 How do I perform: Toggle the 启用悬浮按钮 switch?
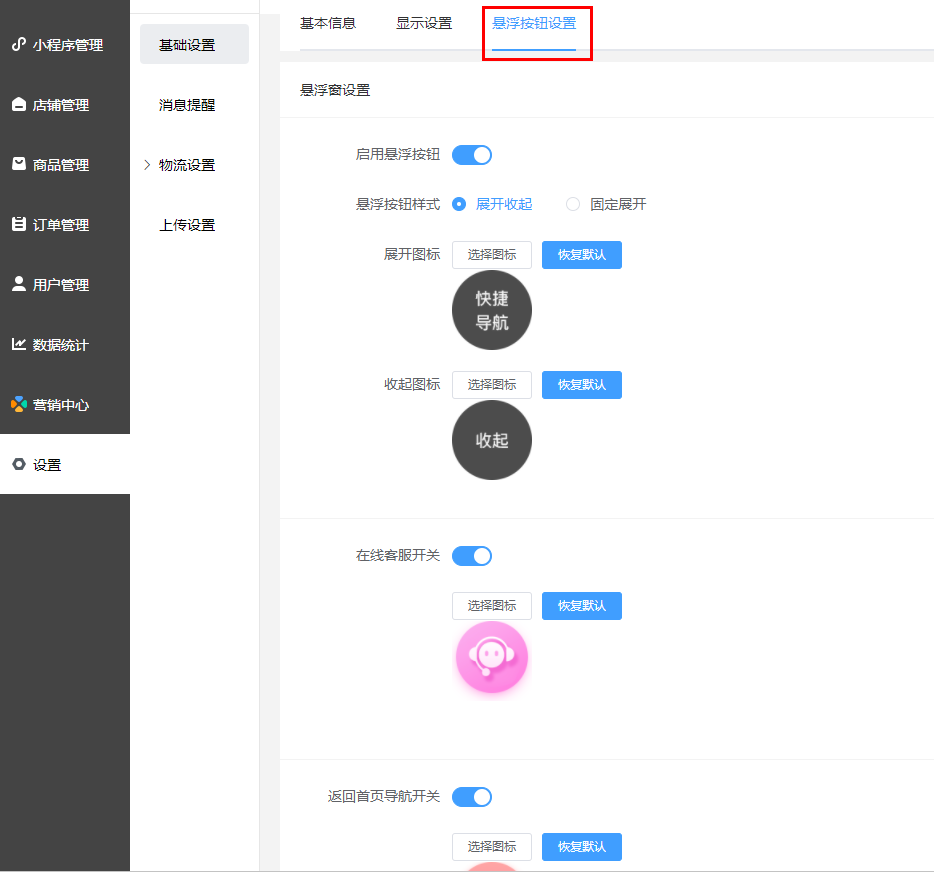pyautogui.click(x=472, y=155)
